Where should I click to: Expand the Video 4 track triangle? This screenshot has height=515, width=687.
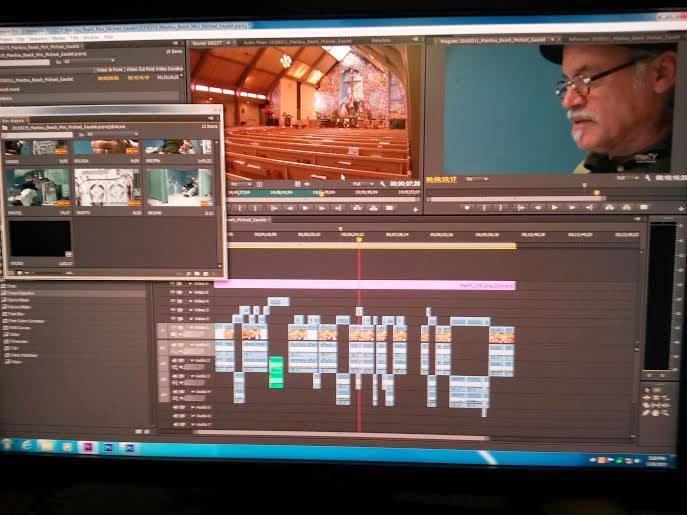coord(191,301)
